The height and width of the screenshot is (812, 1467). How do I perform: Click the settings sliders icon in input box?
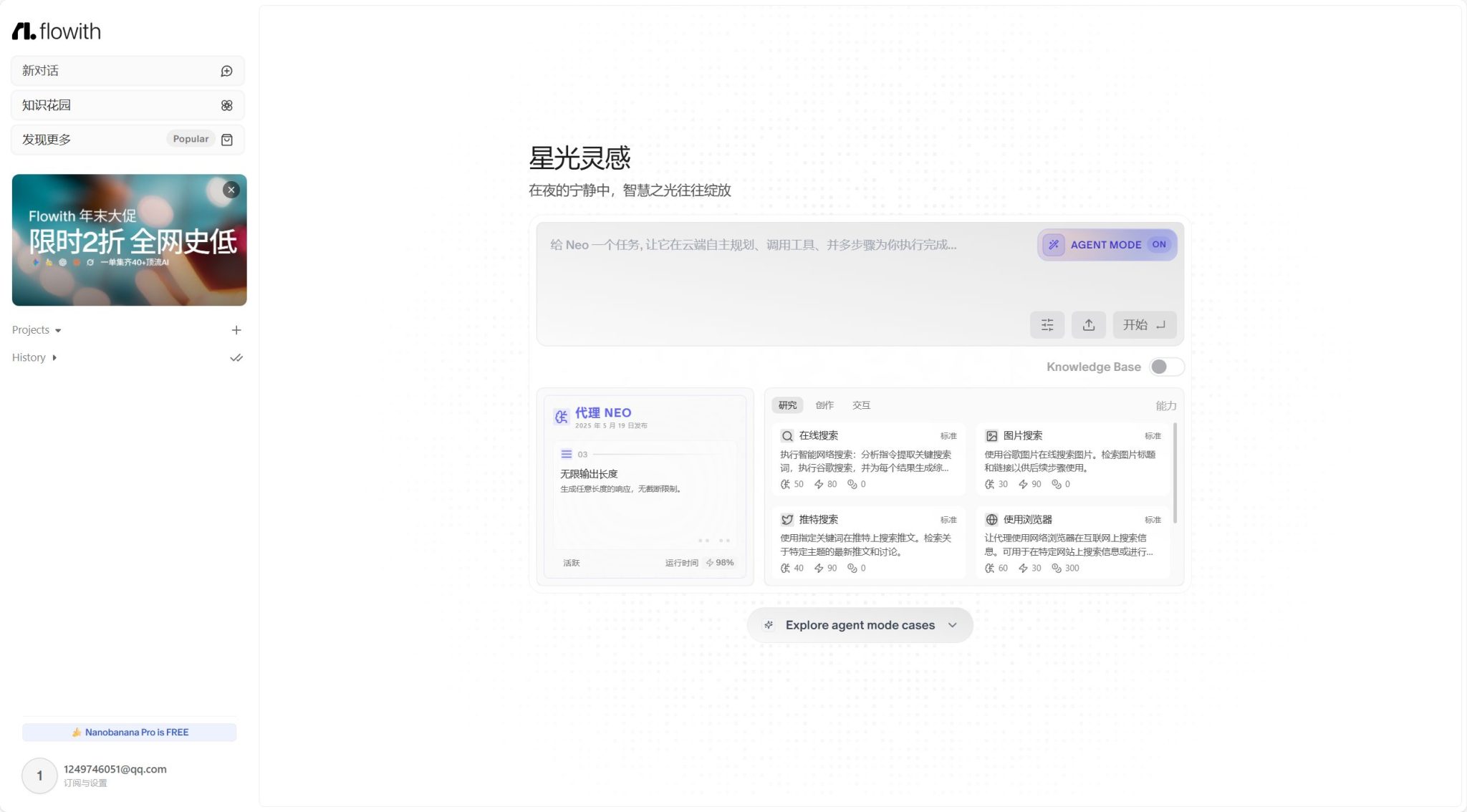click(1047, 325)
